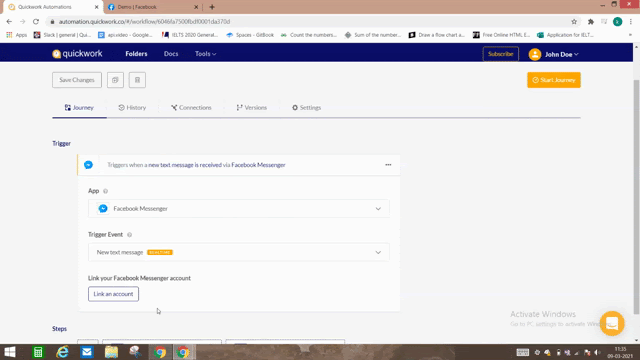Expand the Tools dropdown menu
The width and height of the screenshot is (640, 360).
click(205, 54)
